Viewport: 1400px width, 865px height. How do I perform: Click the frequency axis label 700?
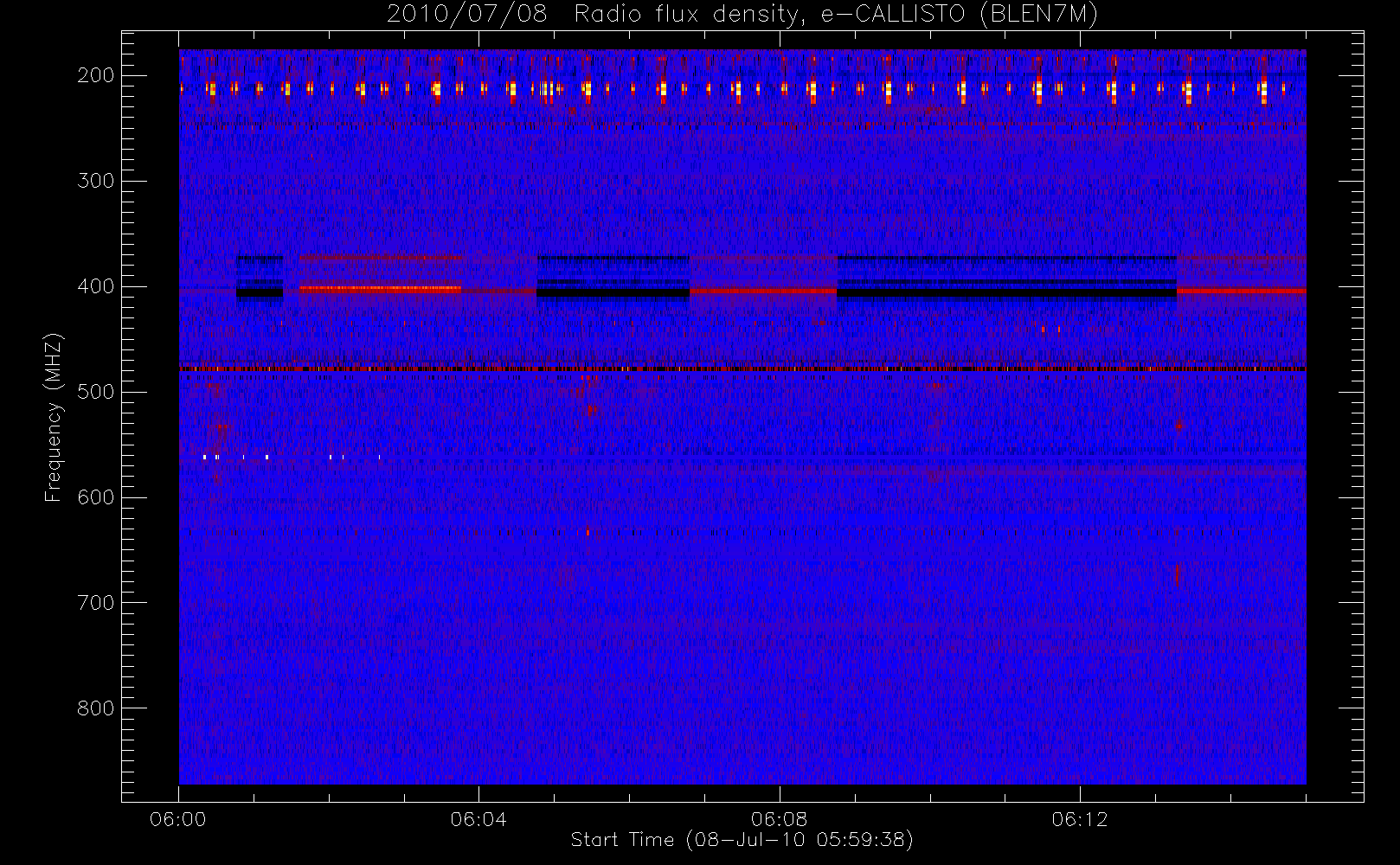pyautogui.click(x=95, y=603)
